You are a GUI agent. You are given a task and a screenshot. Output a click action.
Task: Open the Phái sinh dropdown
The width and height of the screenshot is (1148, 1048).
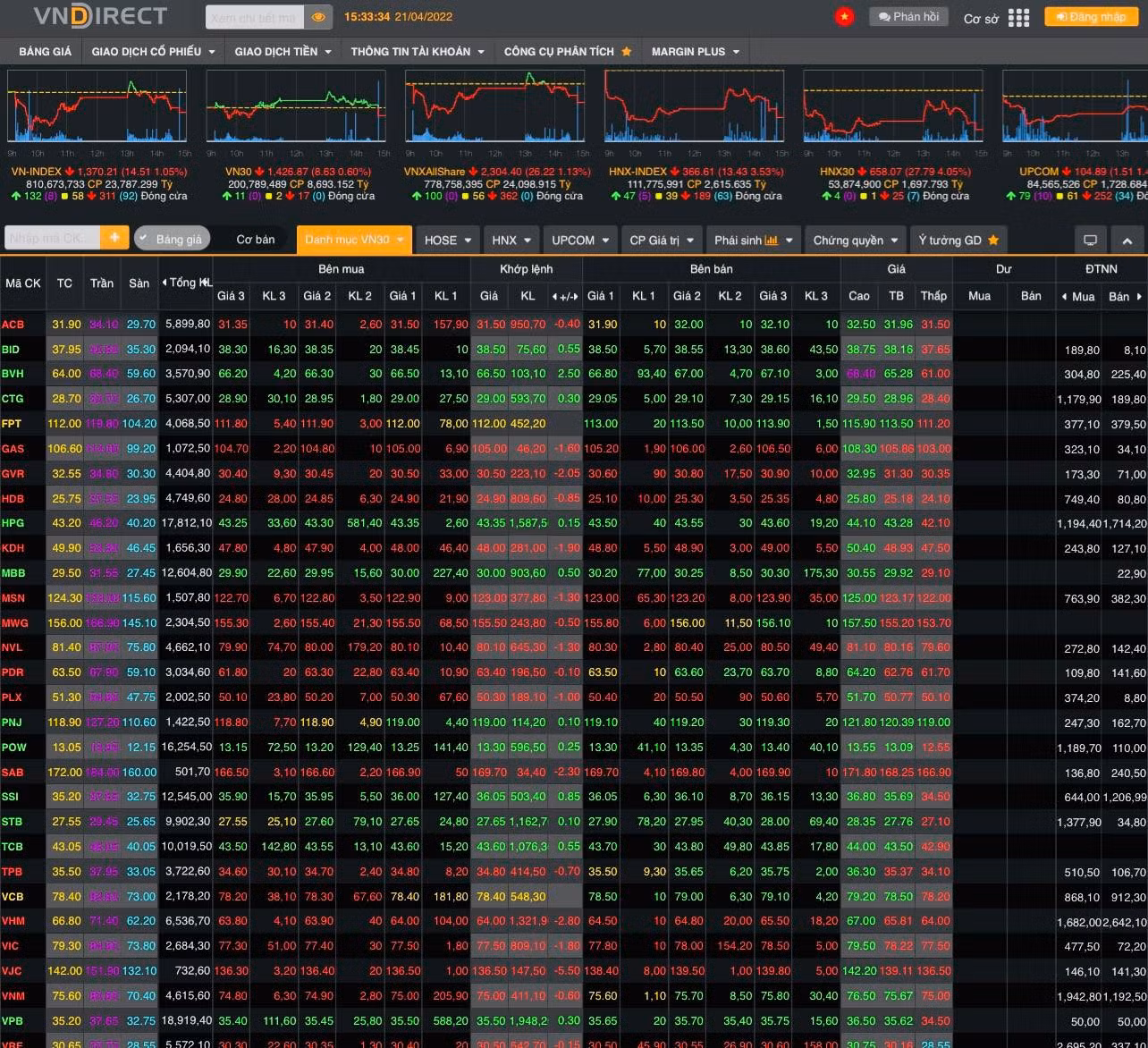tap(755, 240)
